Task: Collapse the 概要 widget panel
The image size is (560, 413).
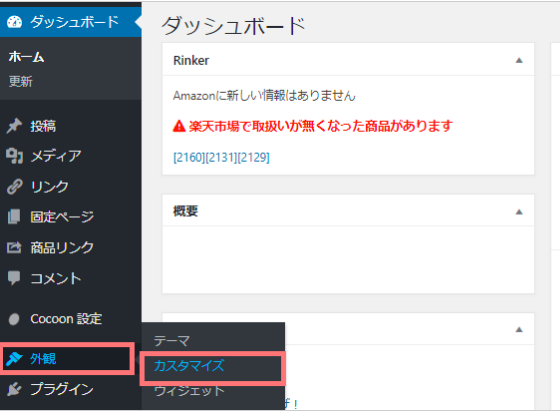Action: (x=519, y=212)
